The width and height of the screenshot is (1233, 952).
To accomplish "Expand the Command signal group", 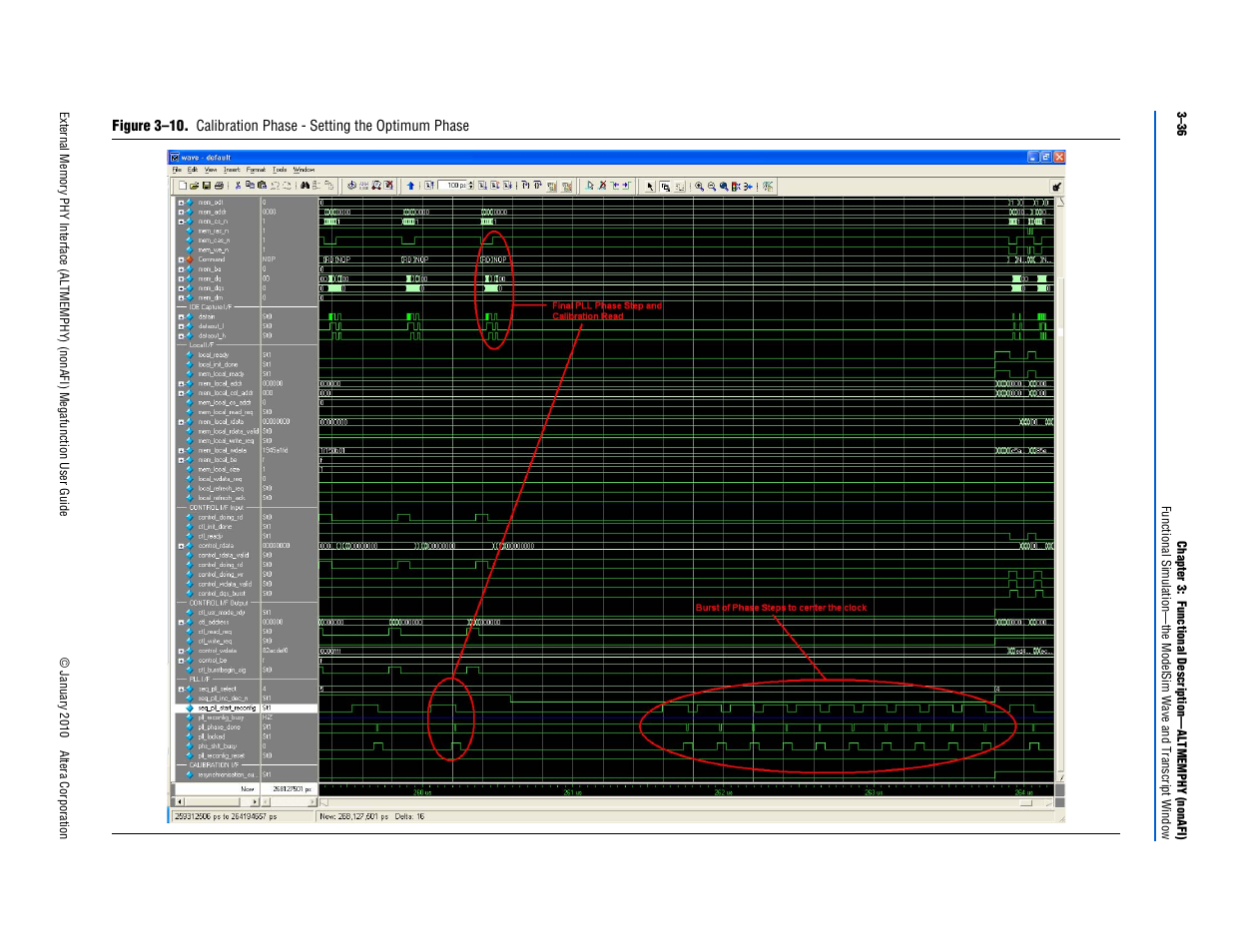I will click(181, 259).
